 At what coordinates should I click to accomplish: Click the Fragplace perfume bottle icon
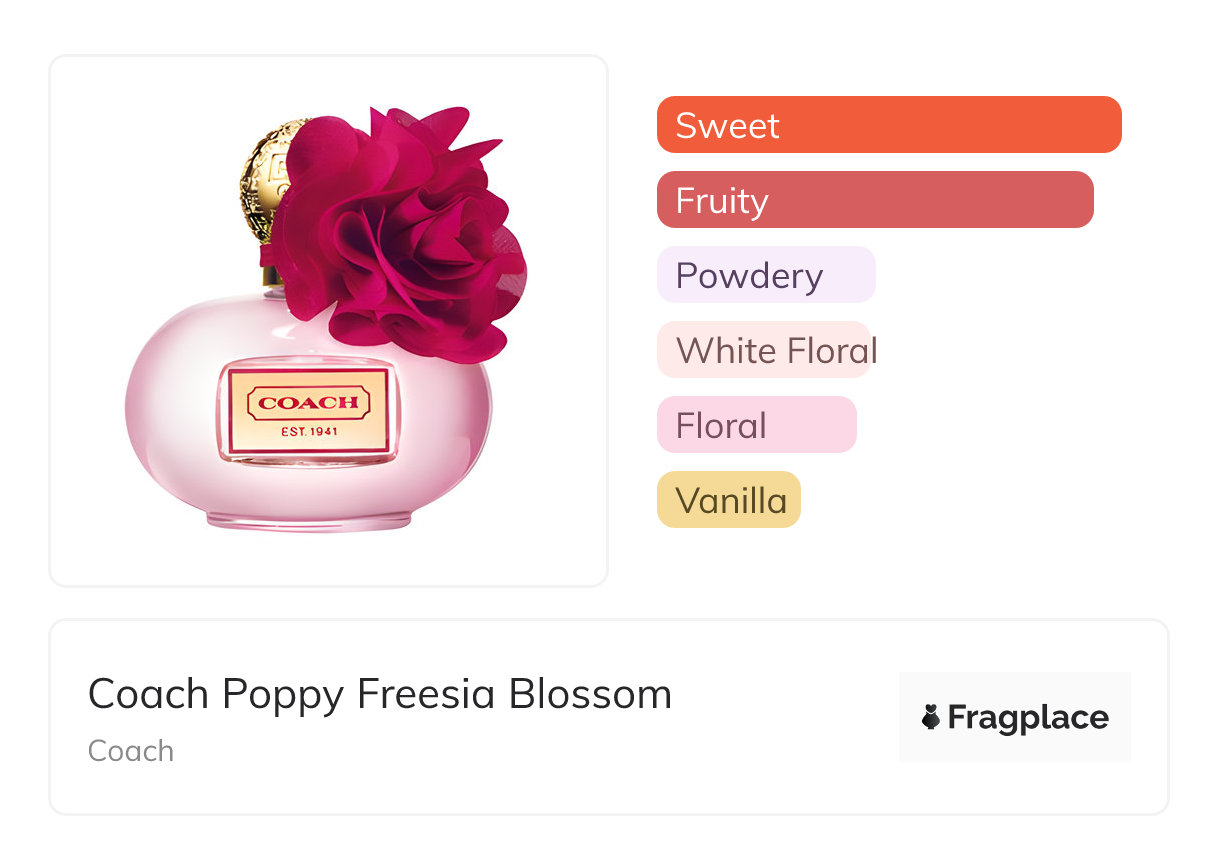tap(931, 717)
